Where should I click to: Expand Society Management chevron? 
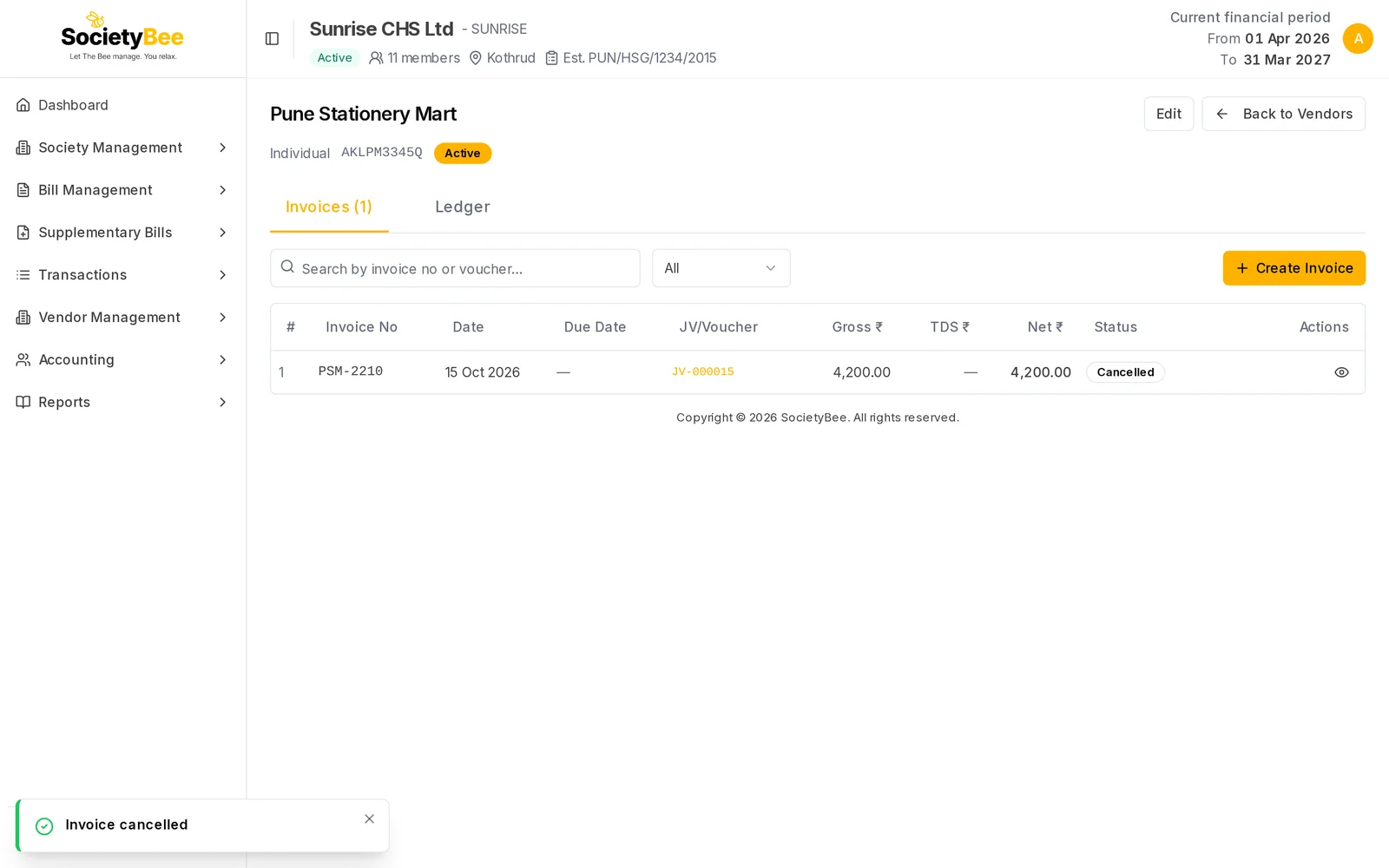[222, 148]
